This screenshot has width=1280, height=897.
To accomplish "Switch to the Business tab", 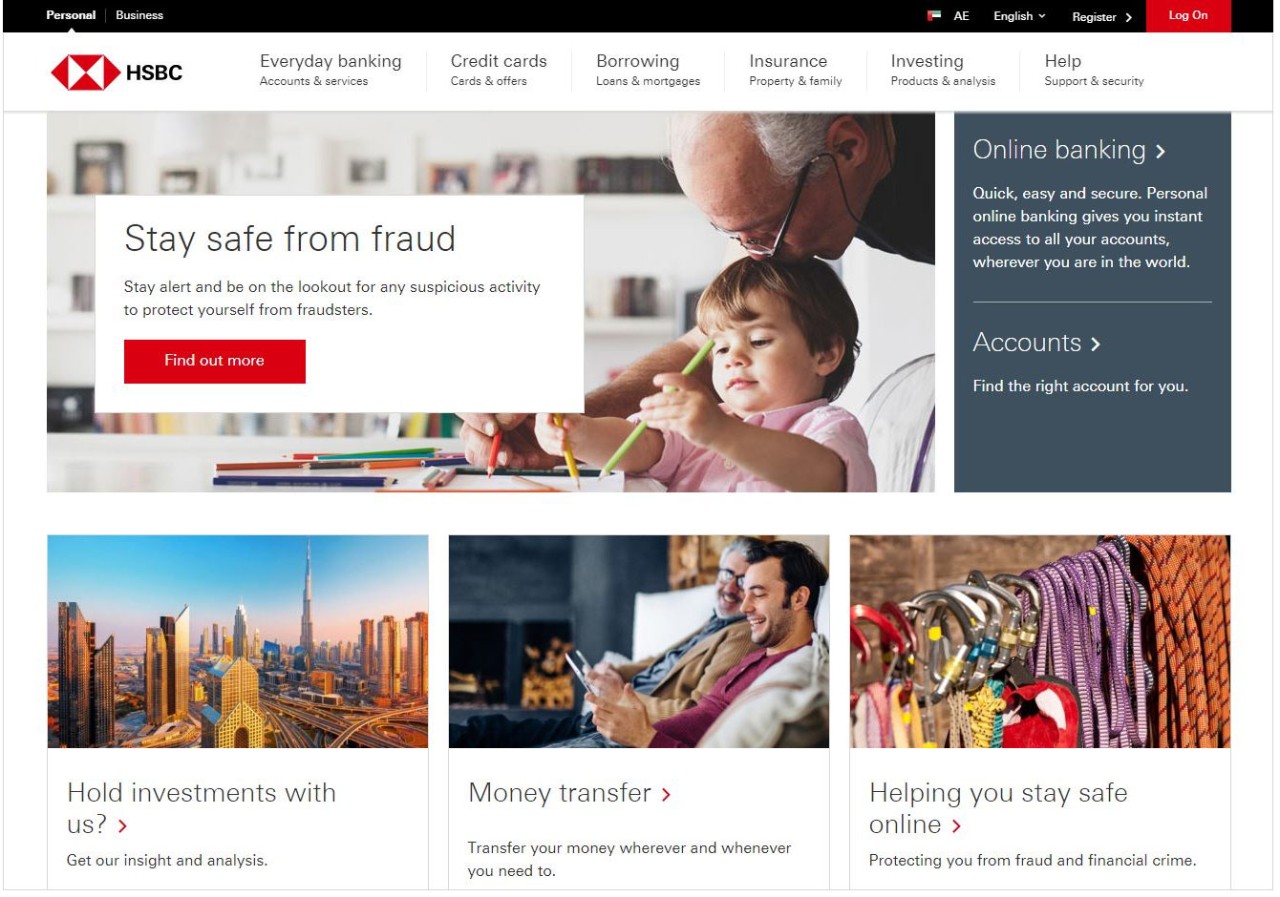I will tap(139, 15).
